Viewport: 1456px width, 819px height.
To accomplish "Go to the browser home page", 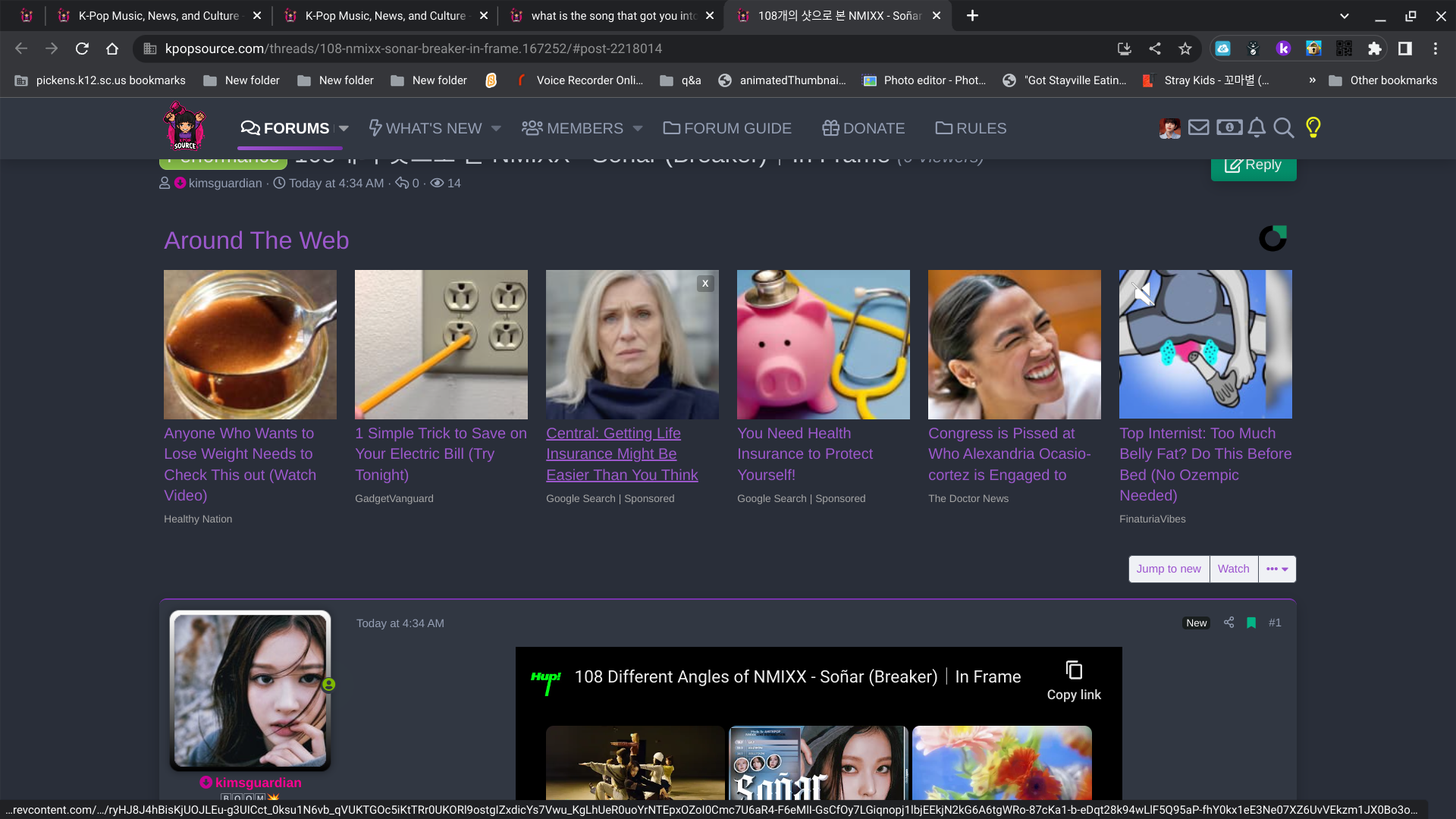I will point(112,49).
